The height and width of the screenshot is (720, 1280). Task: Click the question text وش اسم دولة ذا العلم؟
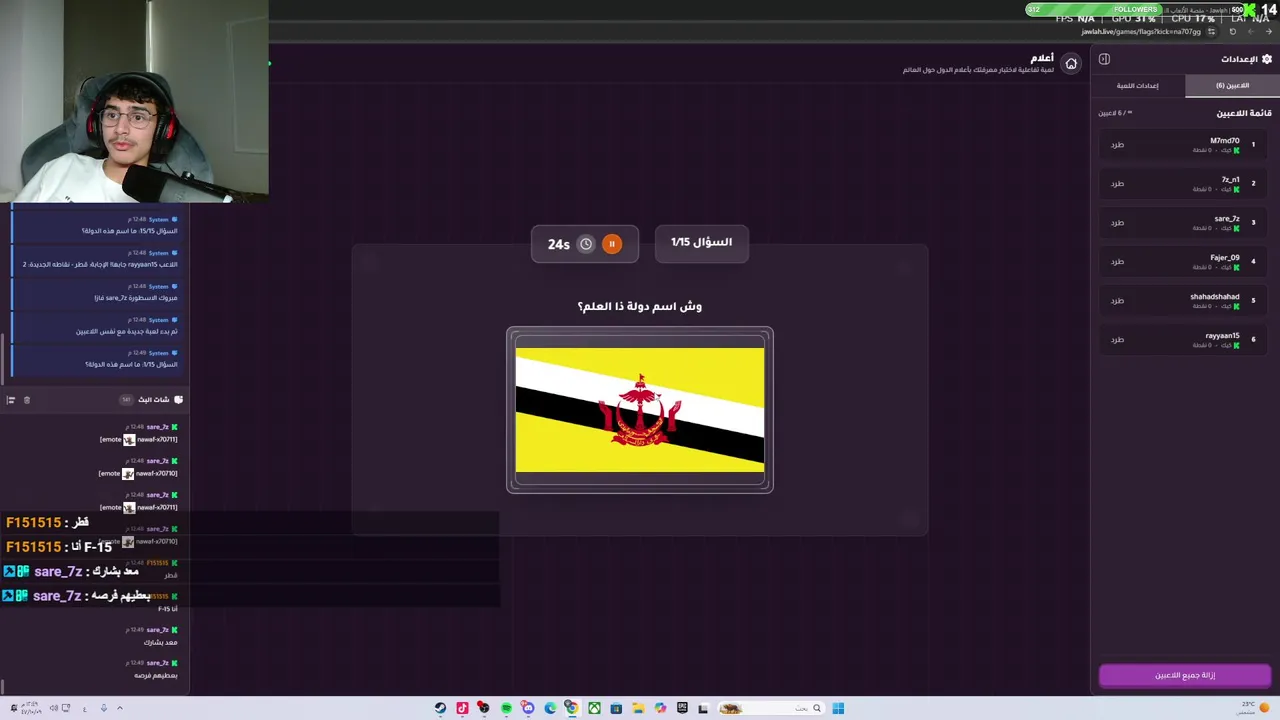640,306
